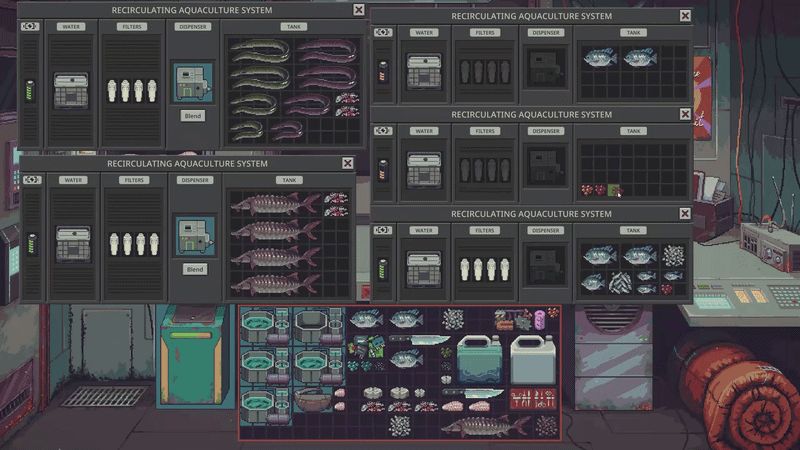
Task: Pick up the upper knife in inventory
Action: [x=420, y=339]
